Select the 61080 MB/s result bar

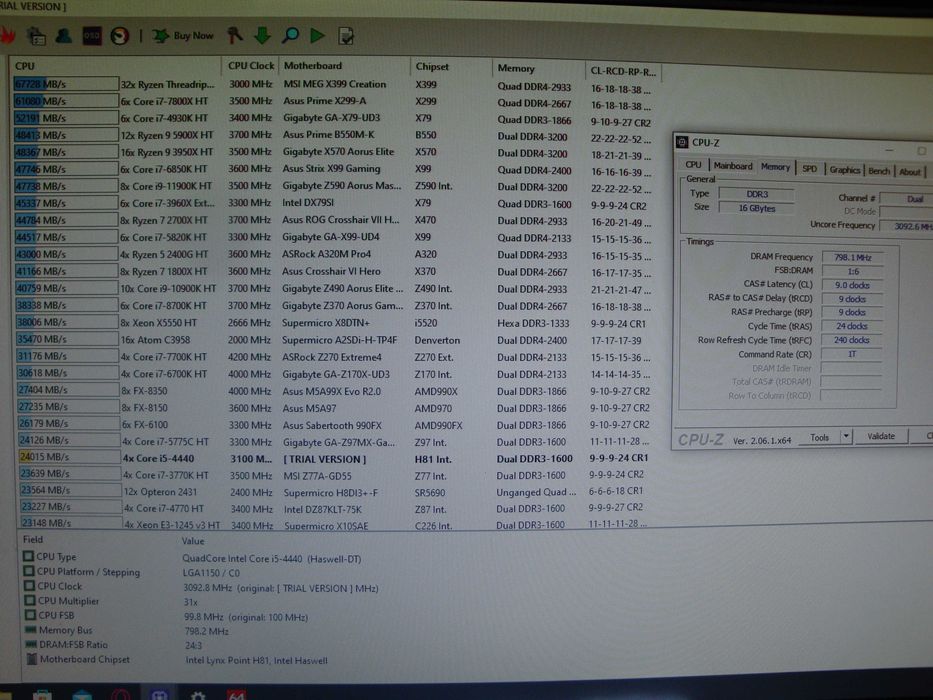[x=66, y=101]
